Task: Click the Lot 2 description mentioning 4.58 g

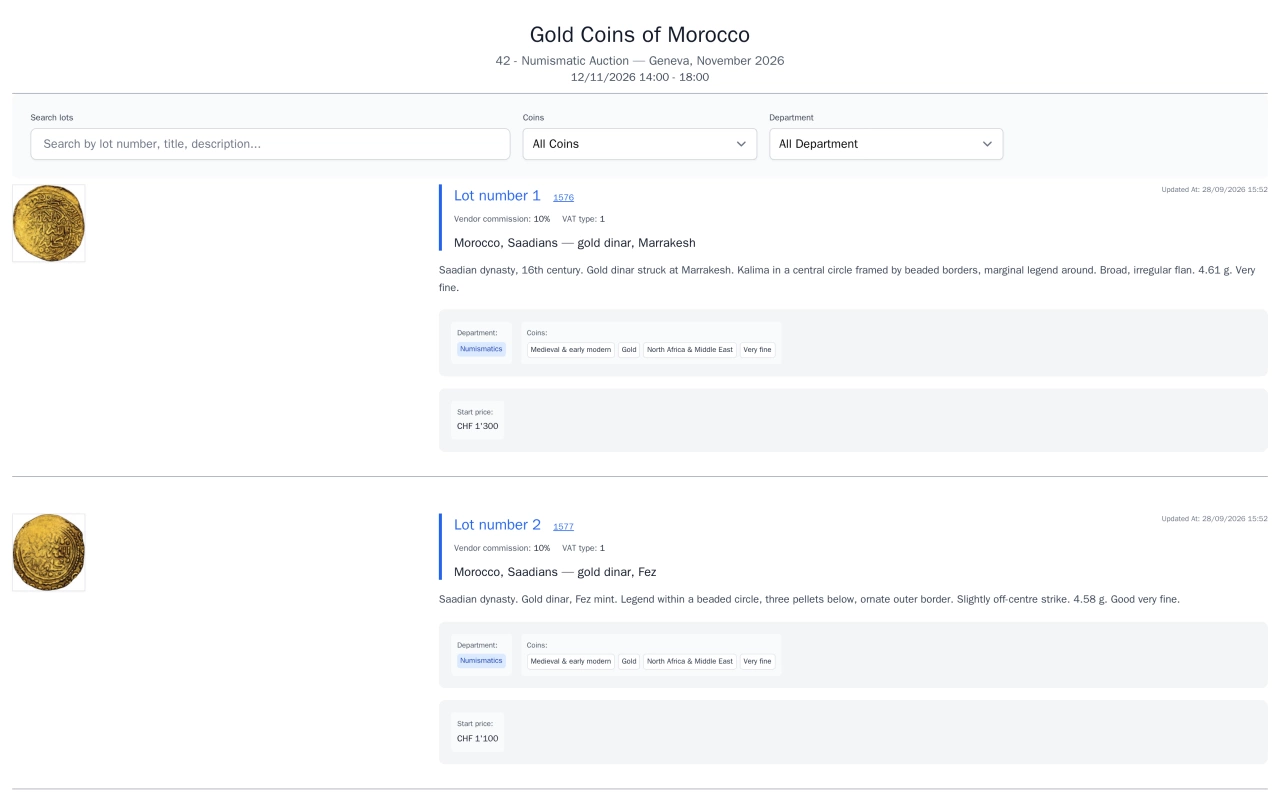Action: 809,599
